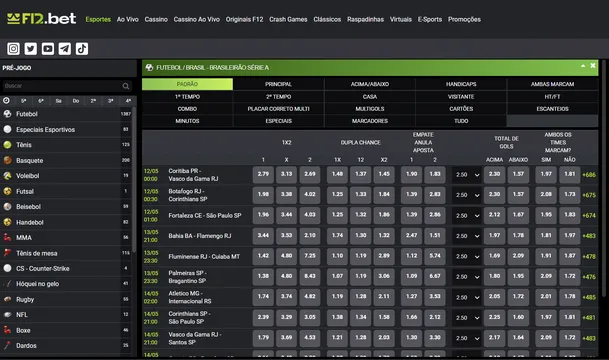Select Rugby in the sports list

pos(66,299)
